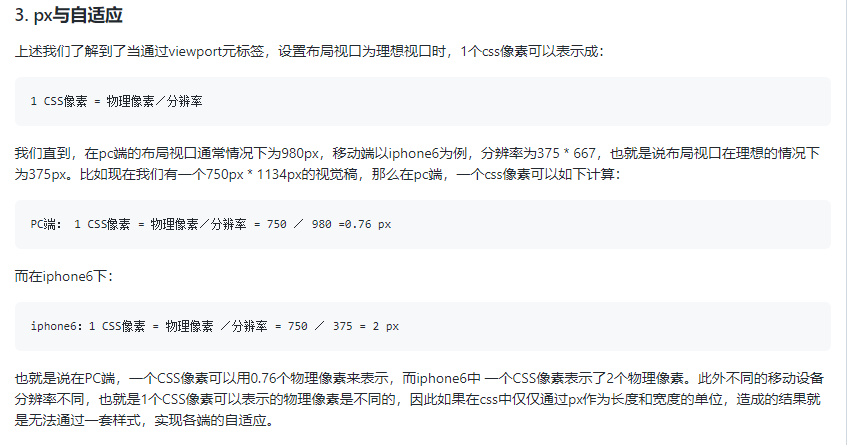Click '750 ／ 375' in the iphone6 code block
The image size is (848, 445).
[x=320, y=327]
